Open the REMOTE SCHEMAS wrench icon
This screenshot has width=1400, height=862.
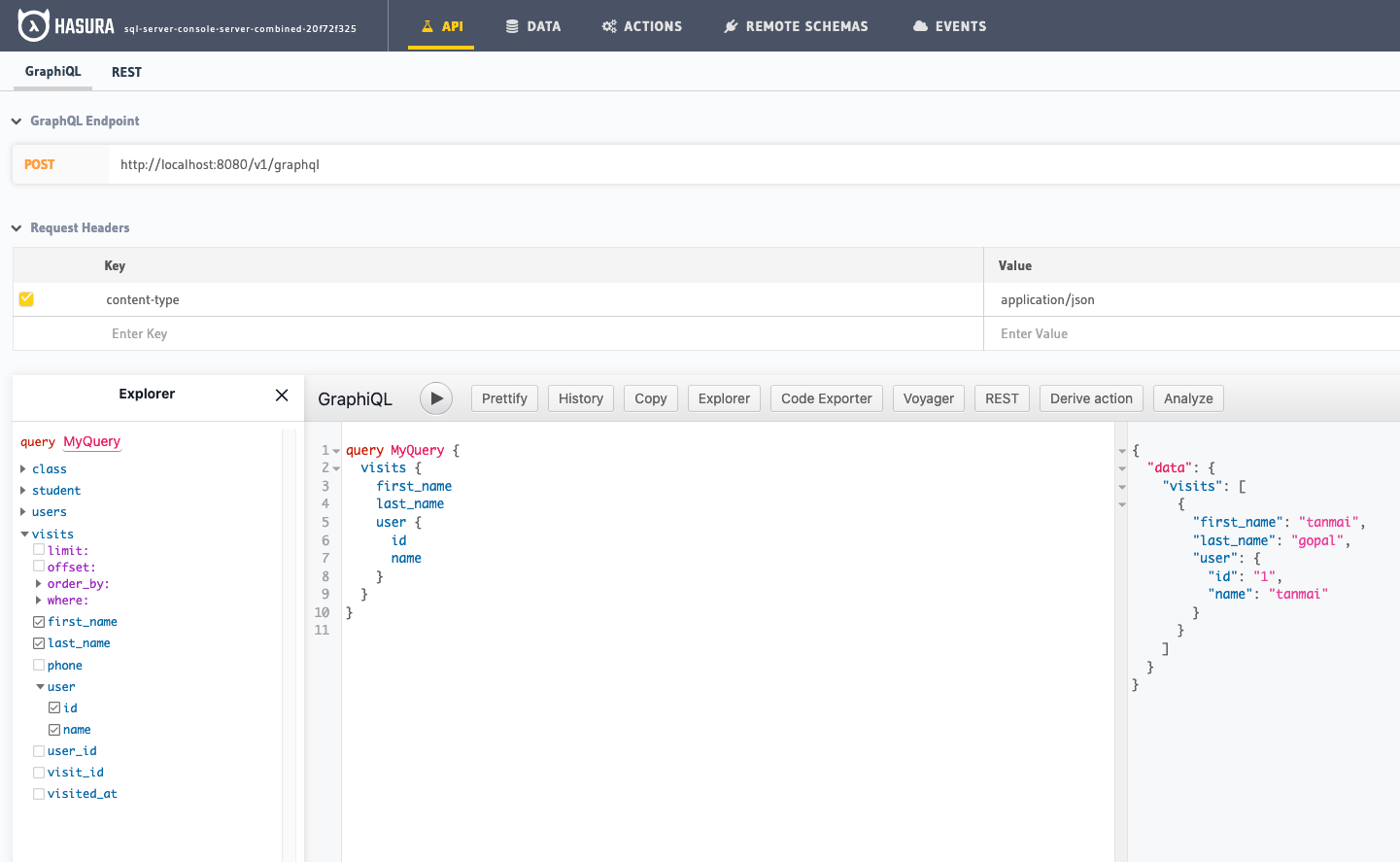pyautogui.click(x=732, y=26)
